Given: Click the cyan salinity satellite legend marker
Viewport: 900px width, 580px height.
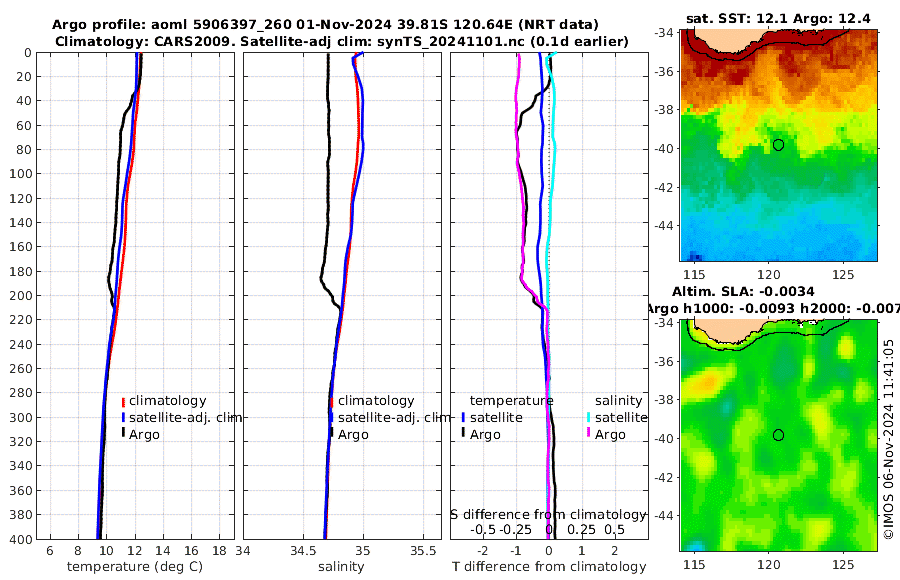Looking at the screenshot, I should pyautogui.click(x=589, y=417).
